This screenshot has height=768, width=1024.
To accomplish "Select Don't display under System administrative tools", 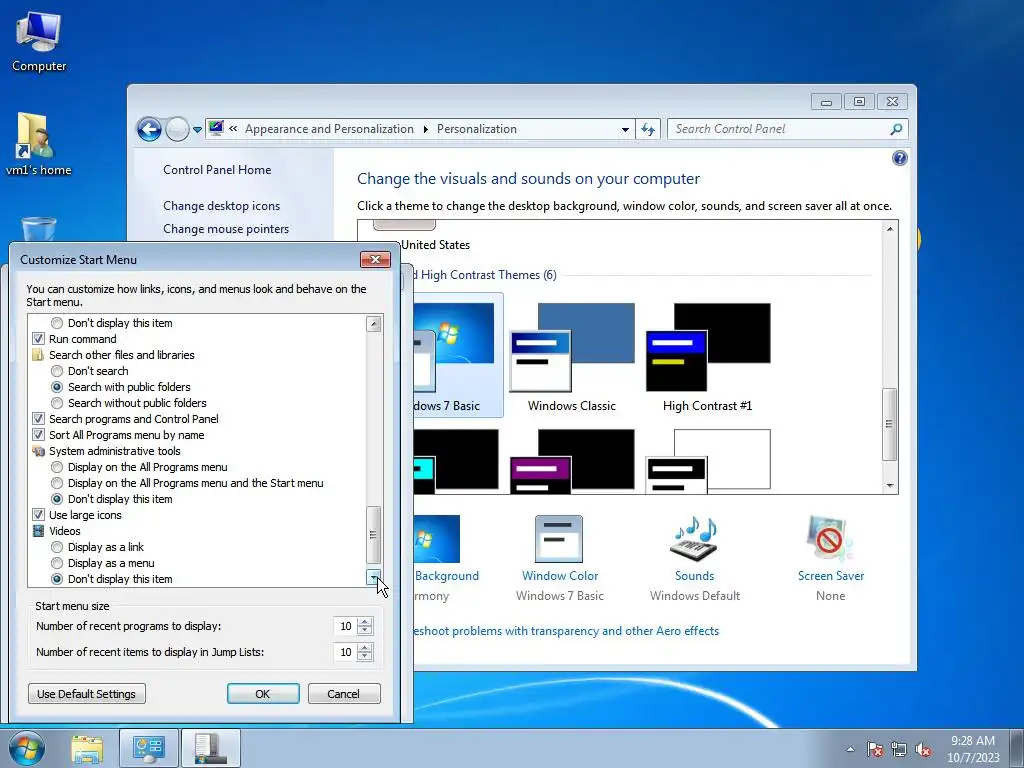I will (57, 499).
